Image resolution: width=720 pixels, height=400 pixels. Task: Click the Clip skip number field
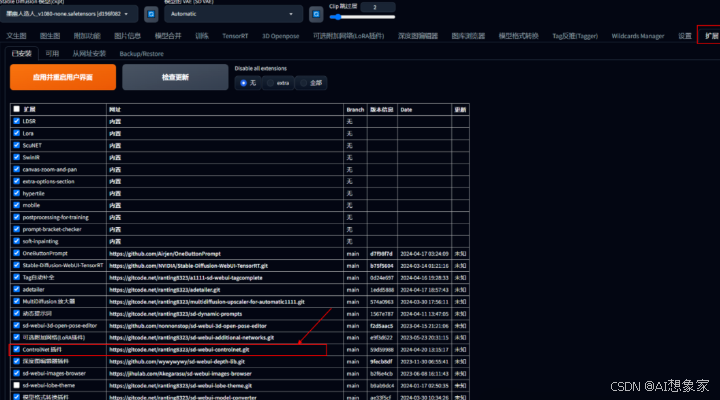(x=377, y=7)
